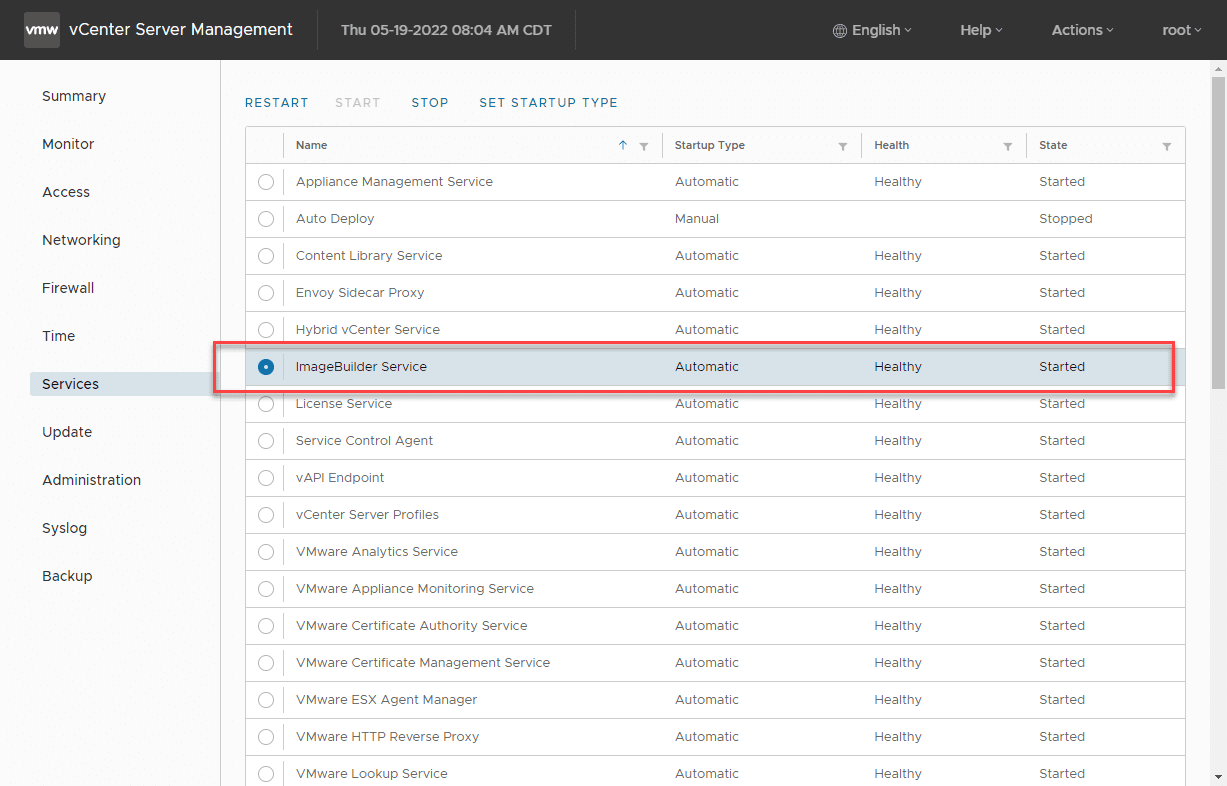Click the Name column sort arrow
Image resolution: width=1227 pixels, height=786 pixels.
click(623, 145)
